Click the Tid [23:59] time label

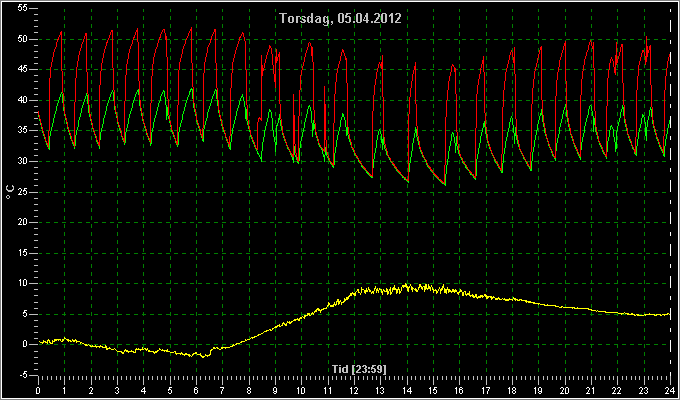point(359,369)
